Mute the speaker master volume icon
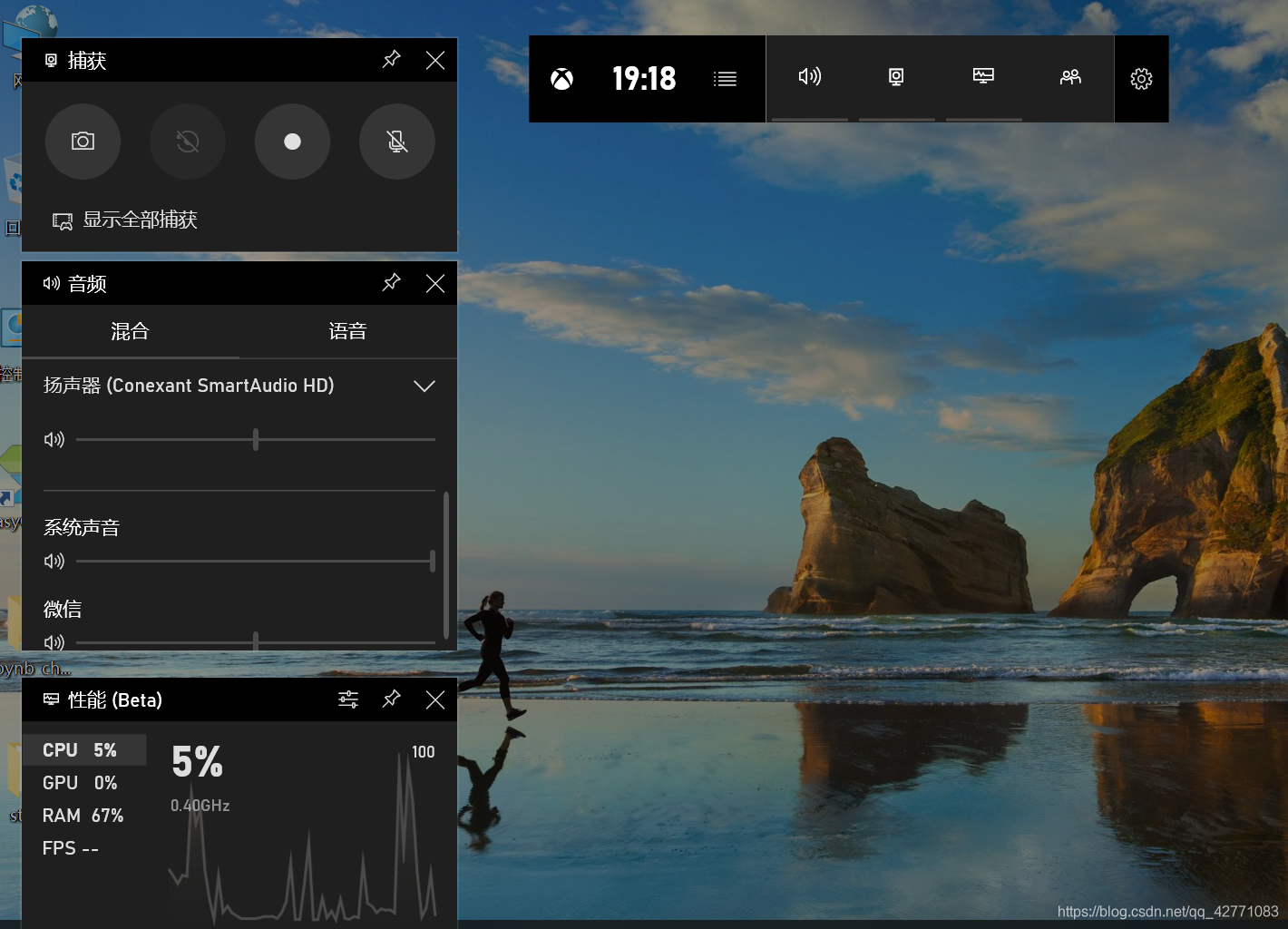The height and width of the screenshot is (929, 1288). tap(54, 440)
